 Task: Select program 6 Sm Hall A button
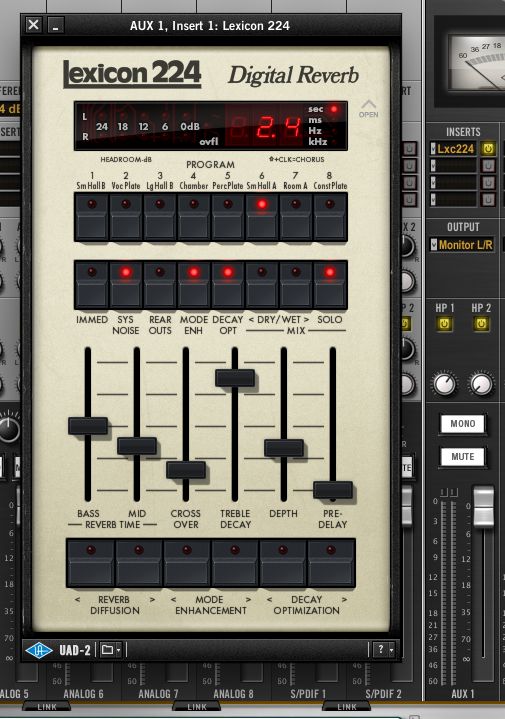261,217
